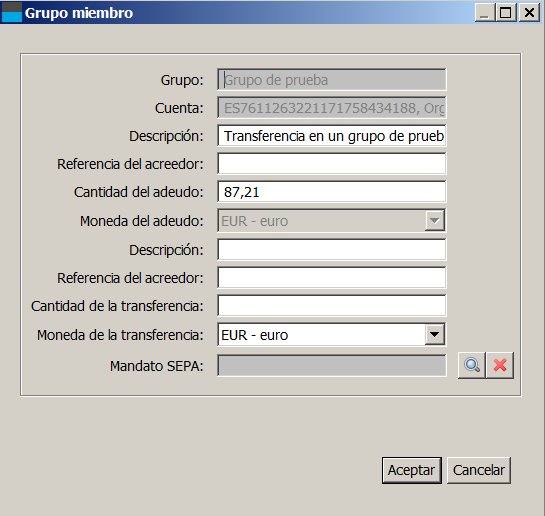Click the window icon in the title bar
The image size is (545, 516).
pos(12,12)
